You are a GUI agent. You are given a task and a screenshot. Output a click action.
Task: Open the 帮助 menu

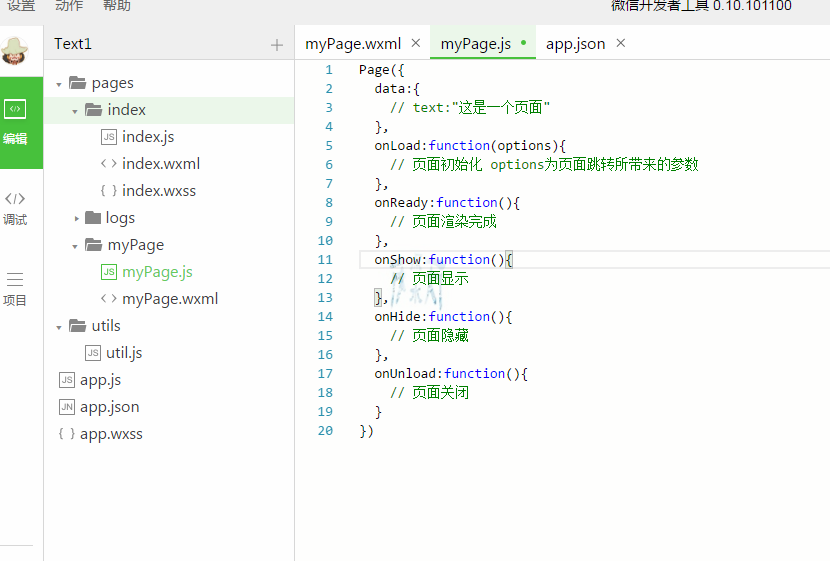(117, 6)
